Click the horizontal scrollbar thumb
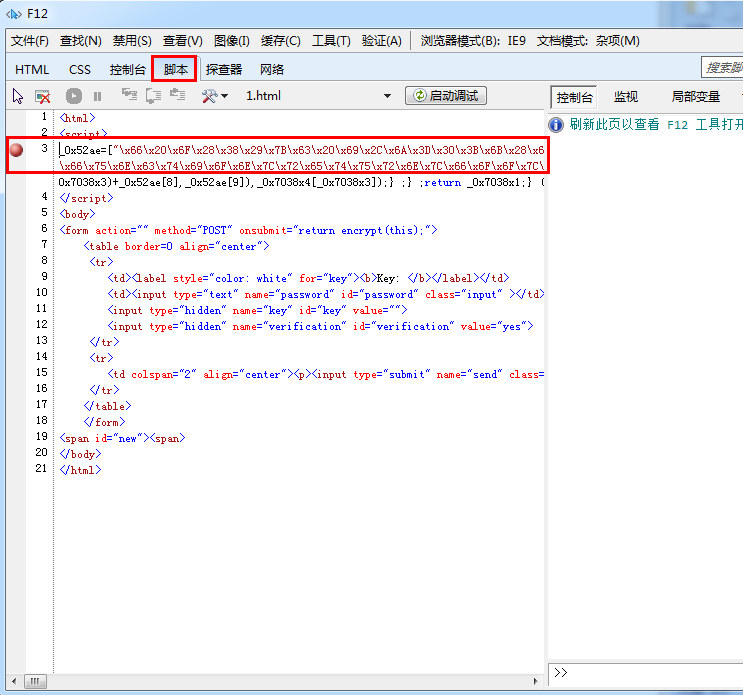This screenshot has width=743, height=695. tap(35, 681)
